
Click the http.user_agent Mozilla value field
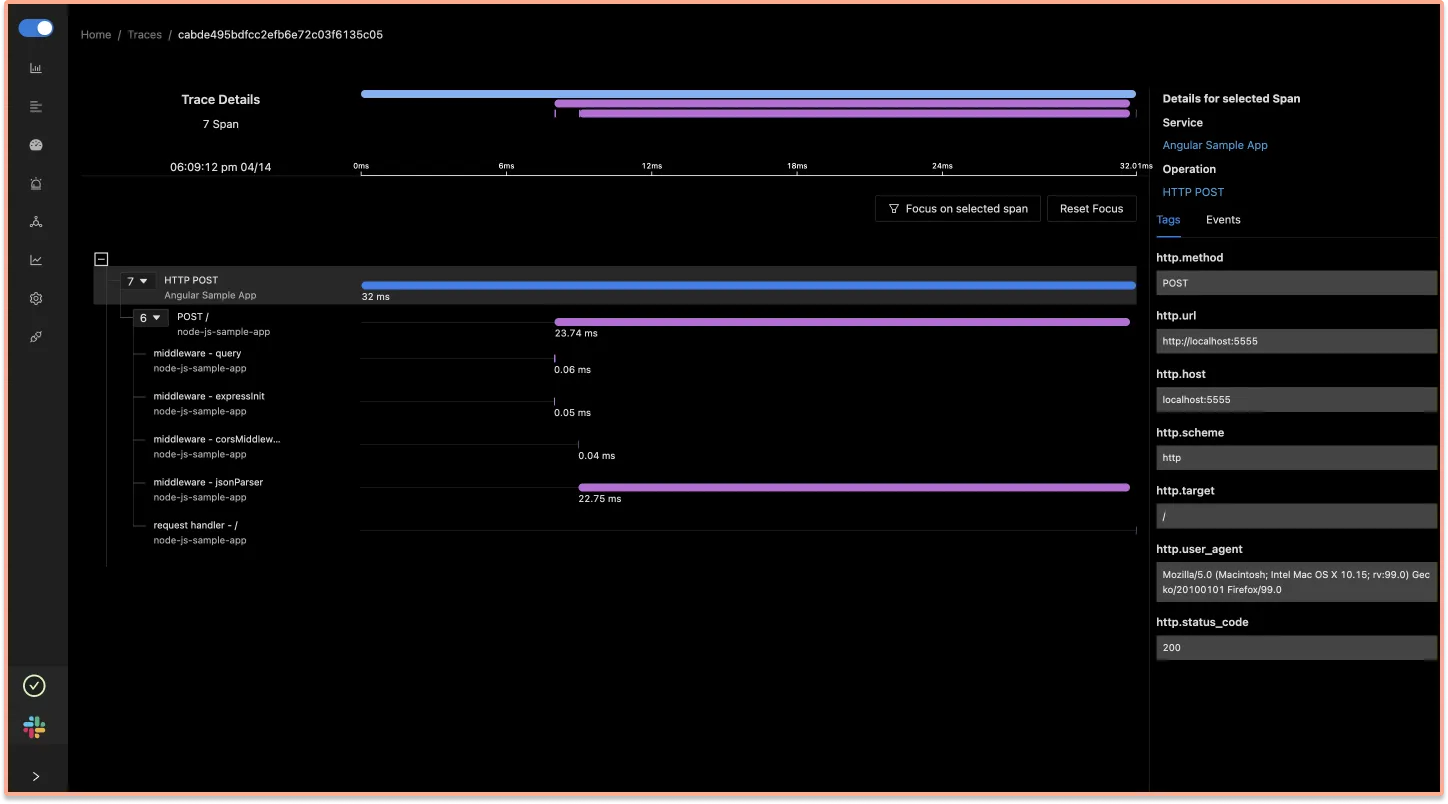1296,582
